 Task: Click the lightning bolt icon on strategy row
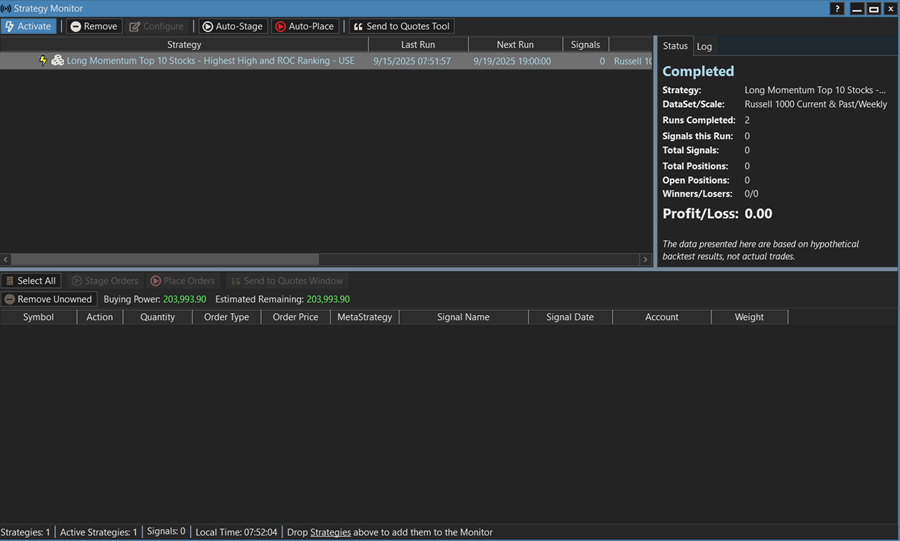pos(43,61)
